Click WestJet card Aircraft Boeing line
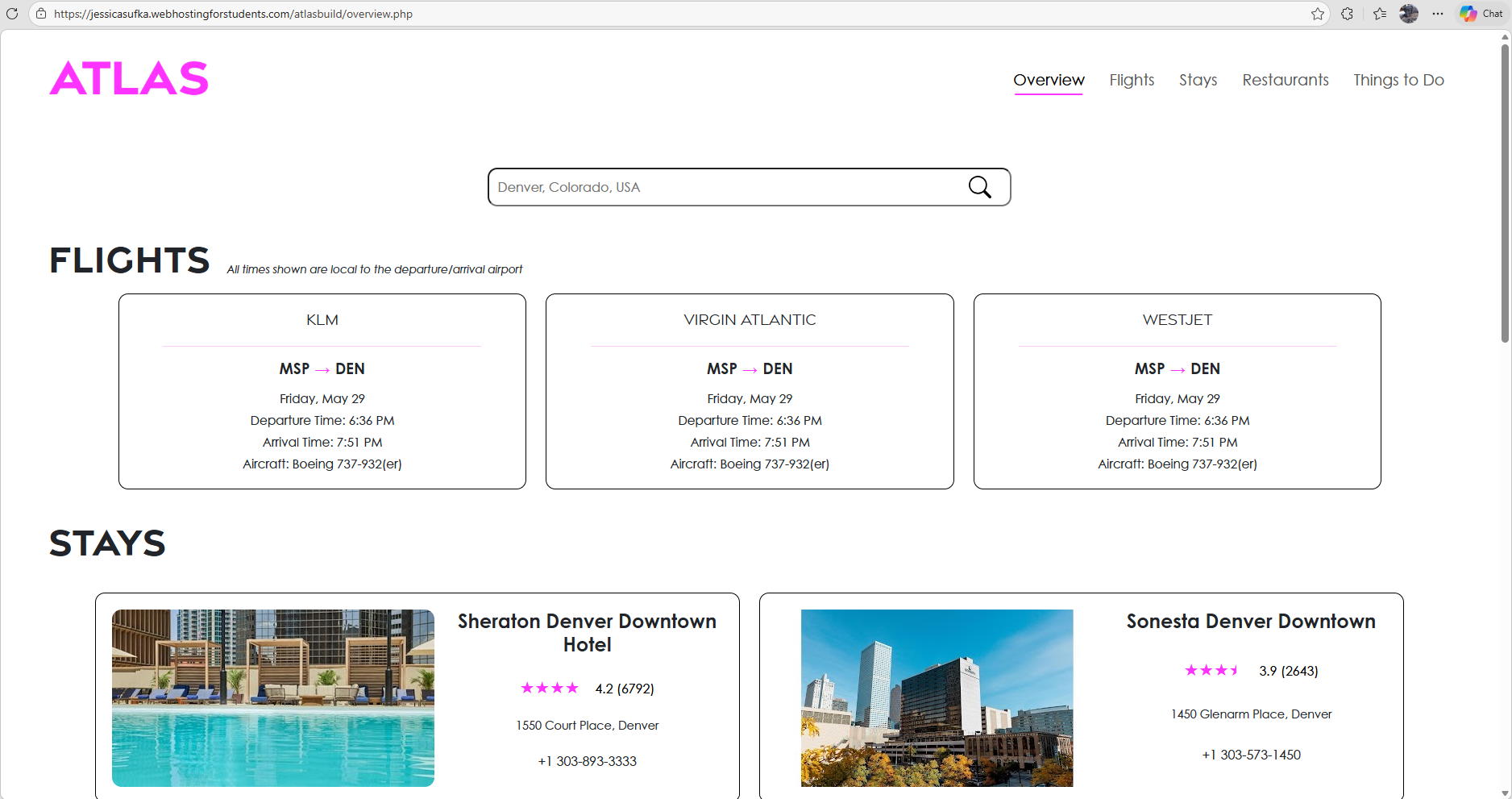The image size is (1512, 799). pos(1177,464)
